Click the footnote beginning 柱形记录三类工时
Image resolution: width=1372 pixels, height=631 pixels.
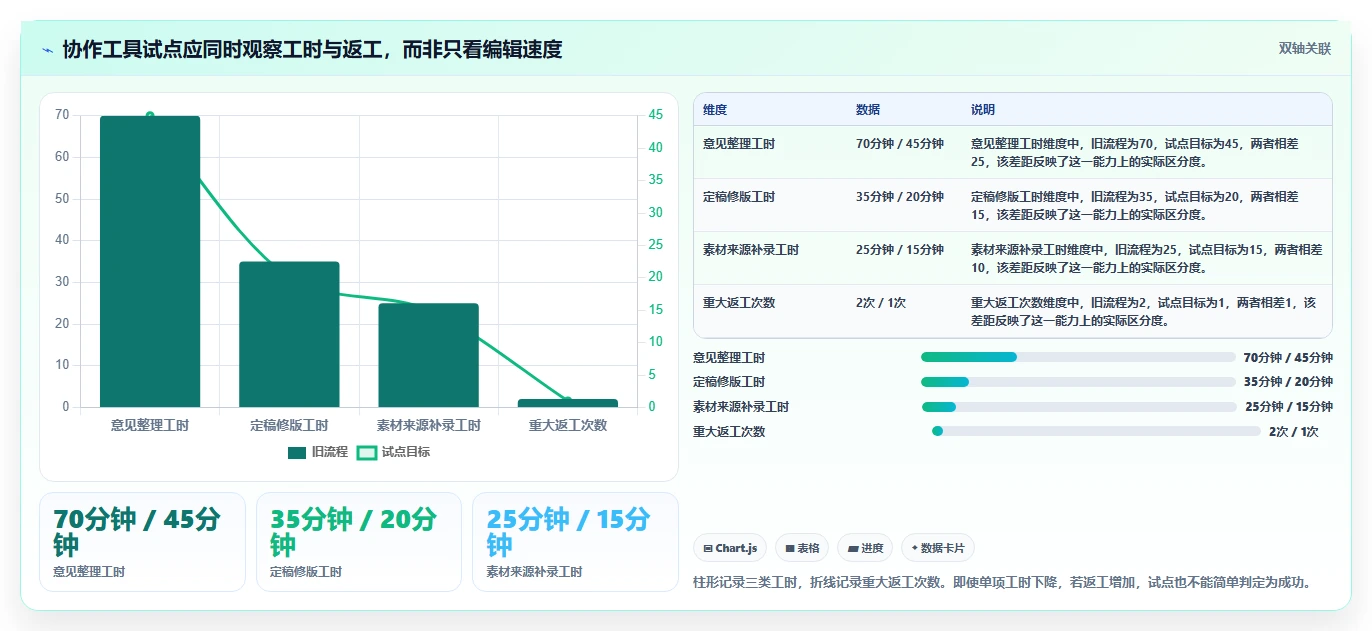(1002, 582)
